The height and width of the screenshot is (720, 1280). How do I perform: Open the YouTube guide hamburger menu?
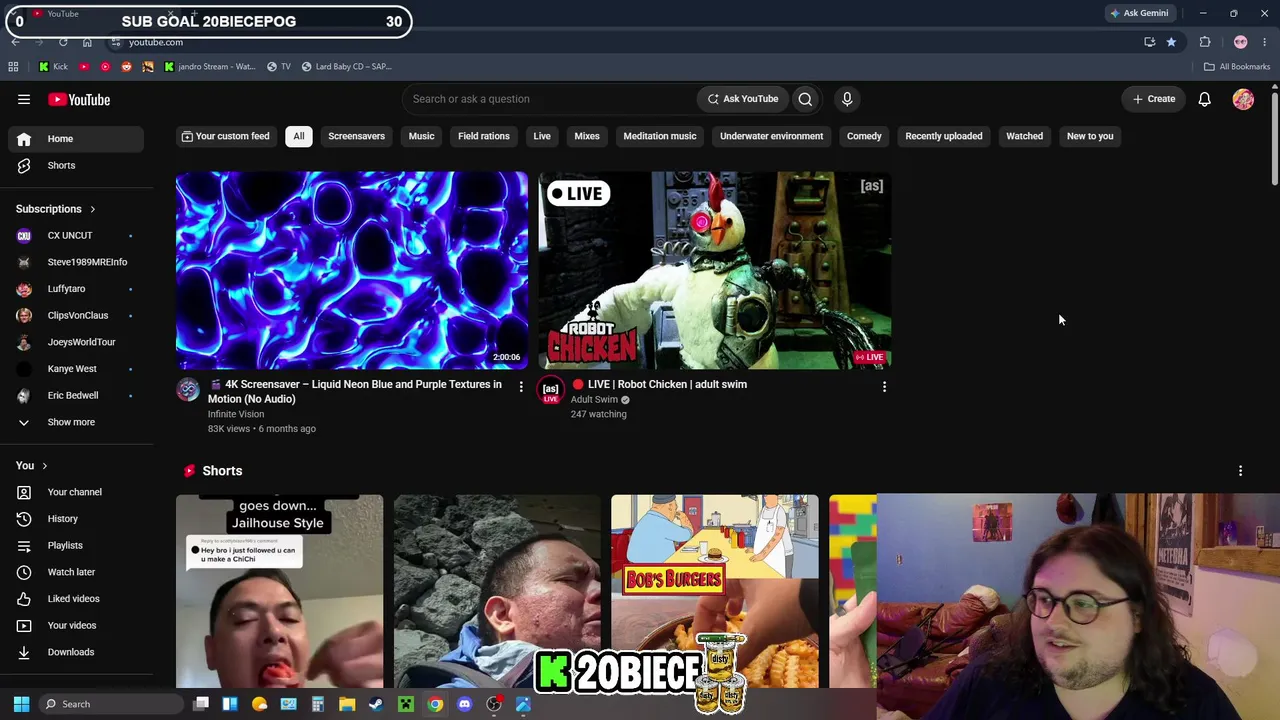point(24,99)
